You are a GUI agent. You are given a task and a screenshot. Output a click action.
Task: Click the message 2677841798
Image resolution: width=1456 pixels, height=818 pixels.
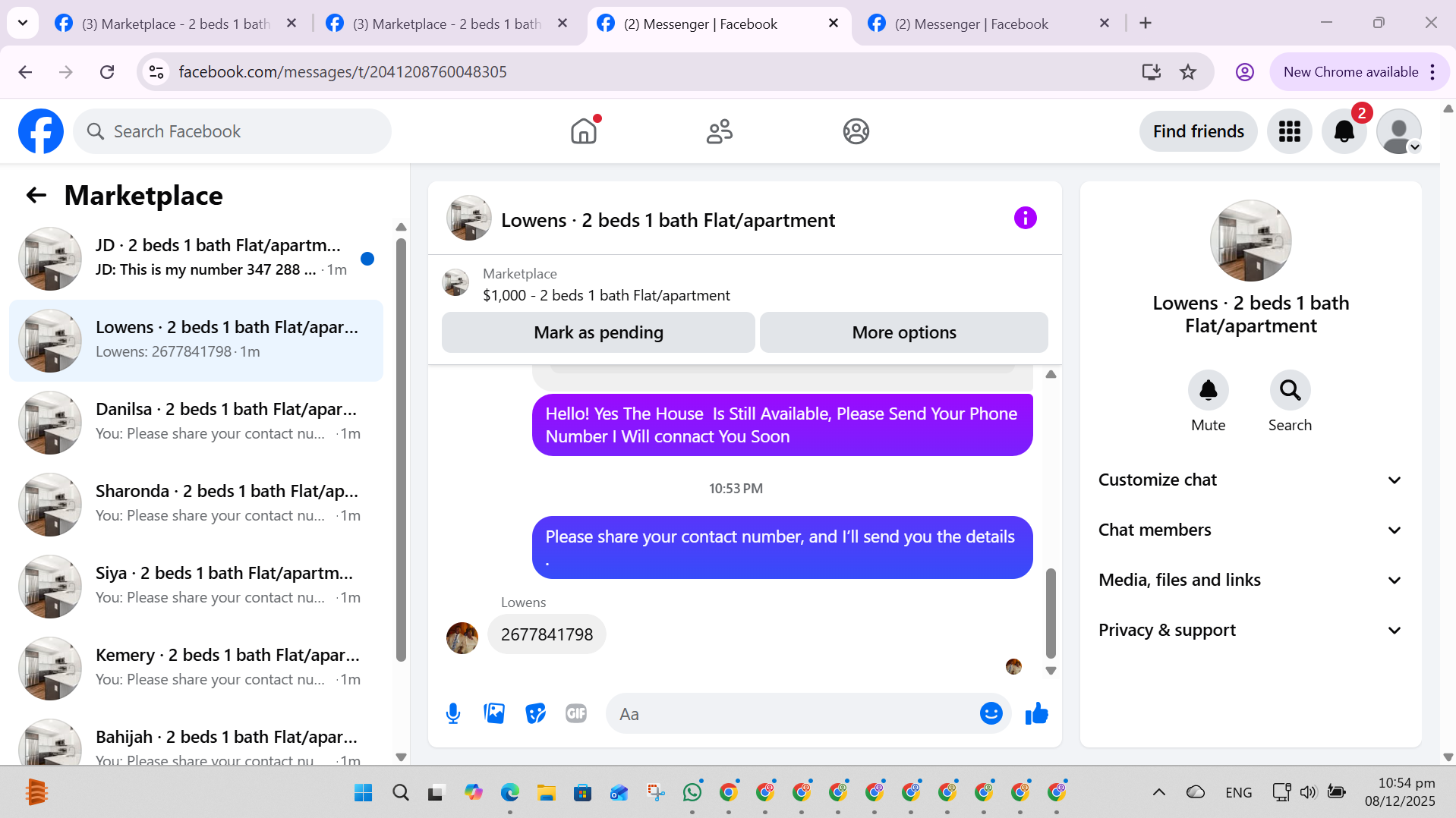coord(547,634)
